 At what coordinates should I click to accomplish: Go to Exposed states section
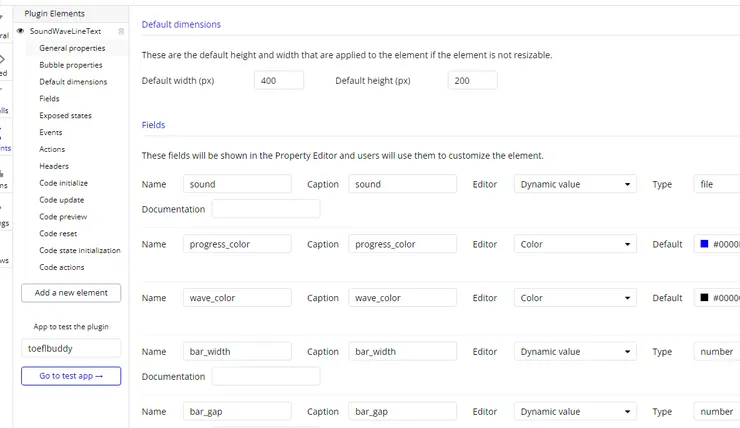65,116
